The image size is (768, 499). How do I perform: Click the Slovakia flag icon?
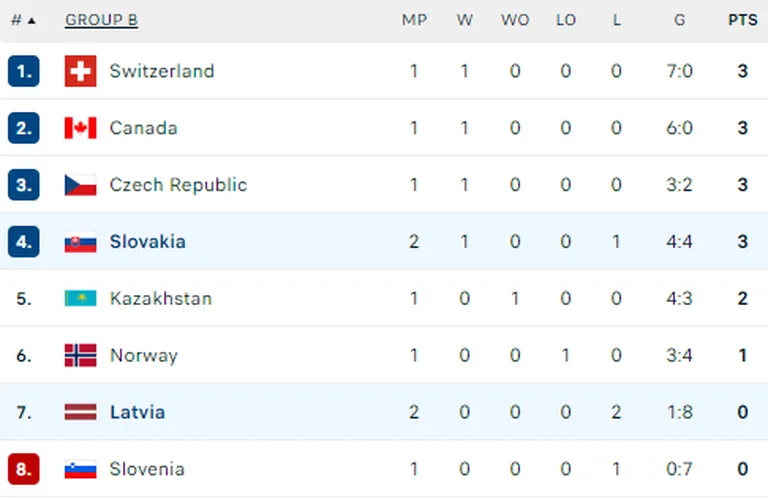click(x=80, y=242)
